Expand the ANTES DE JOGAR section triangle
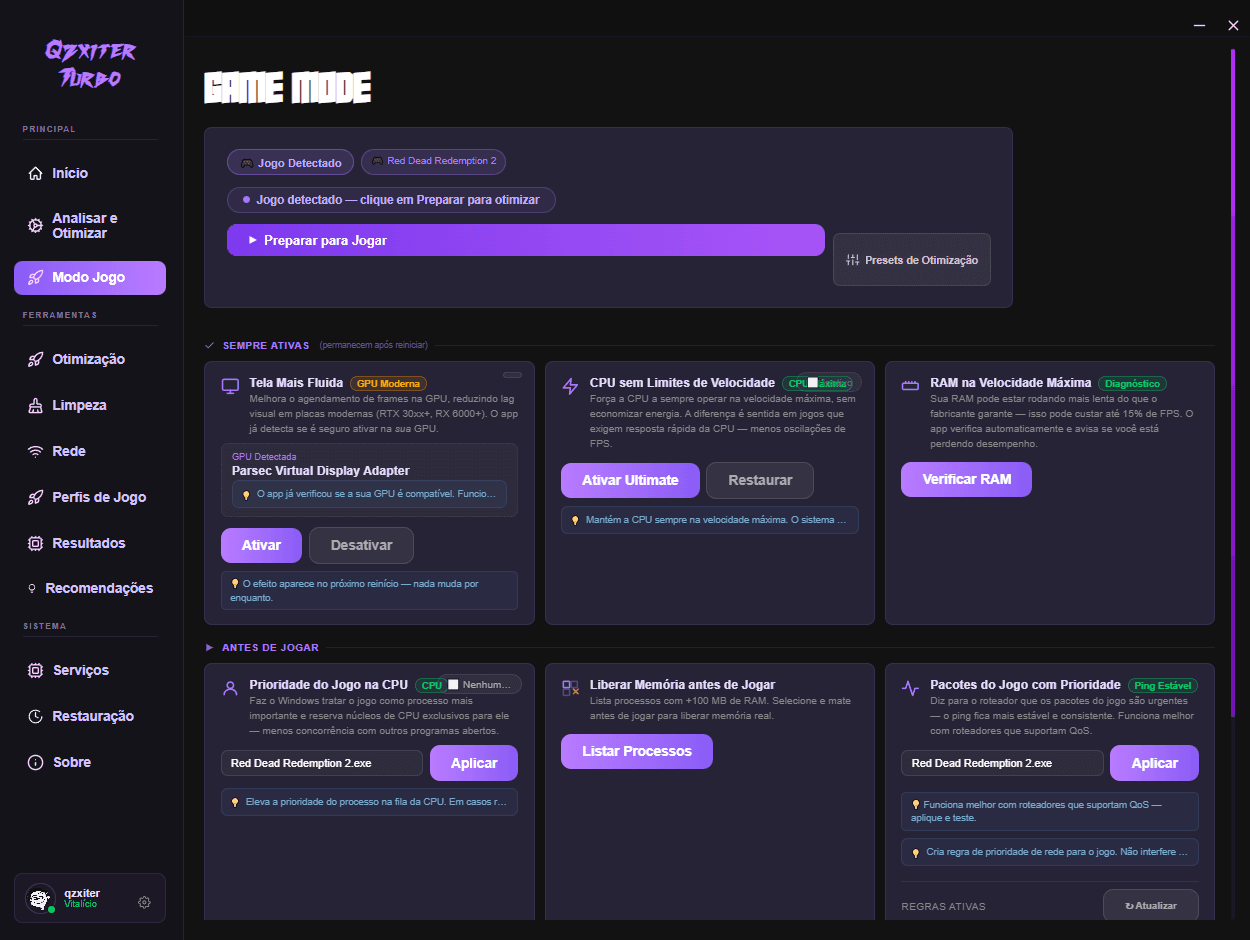This screenshot has width=1250, height=940. 210,647
